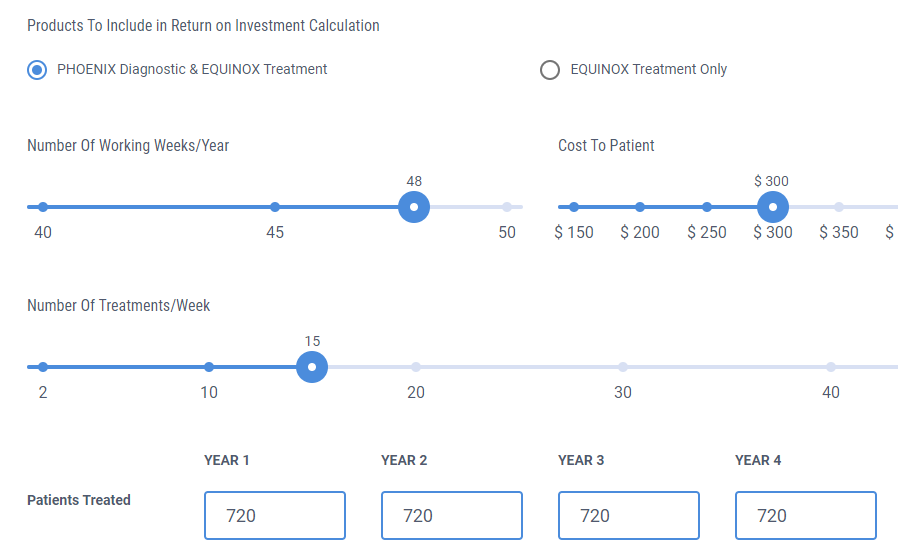
Task: Set working weeks slider to 45
Action: (275, 207)
